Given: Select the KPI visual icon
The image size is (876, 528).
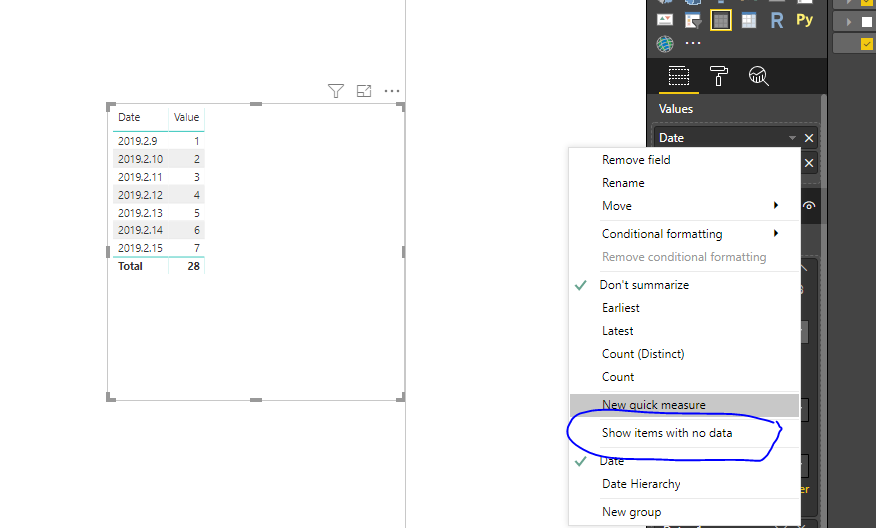Looking at the screenshot, I should pyautogui.click(x=665, y=21).
